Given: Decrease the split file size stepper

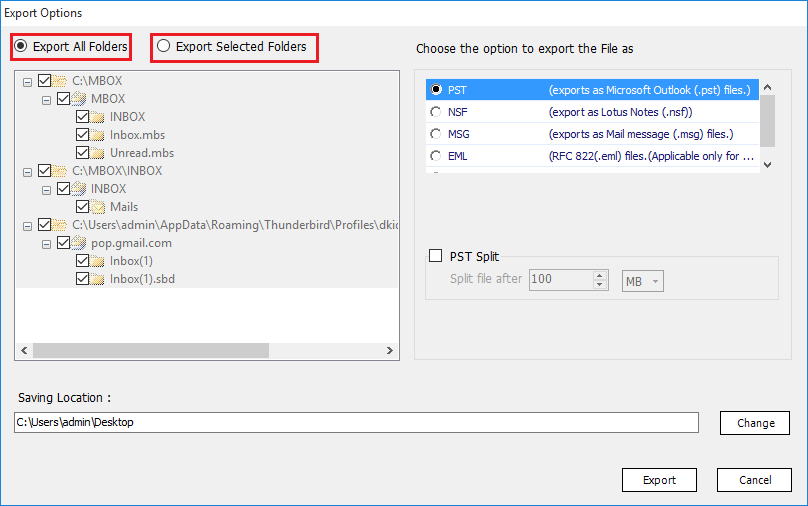Looking at the screenshot, I should (599, 284).
